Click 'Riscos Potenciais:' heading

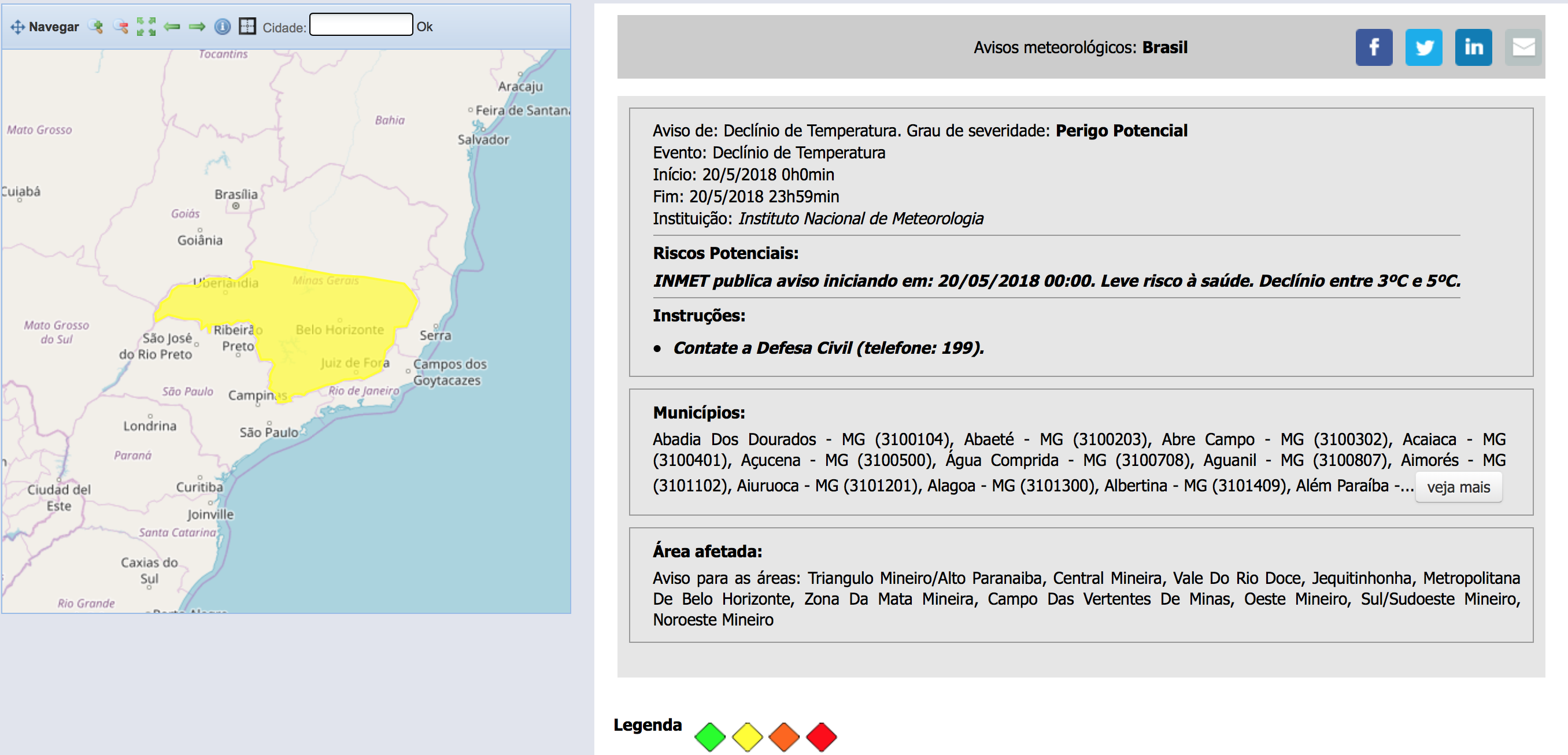[x=726, y=253]
